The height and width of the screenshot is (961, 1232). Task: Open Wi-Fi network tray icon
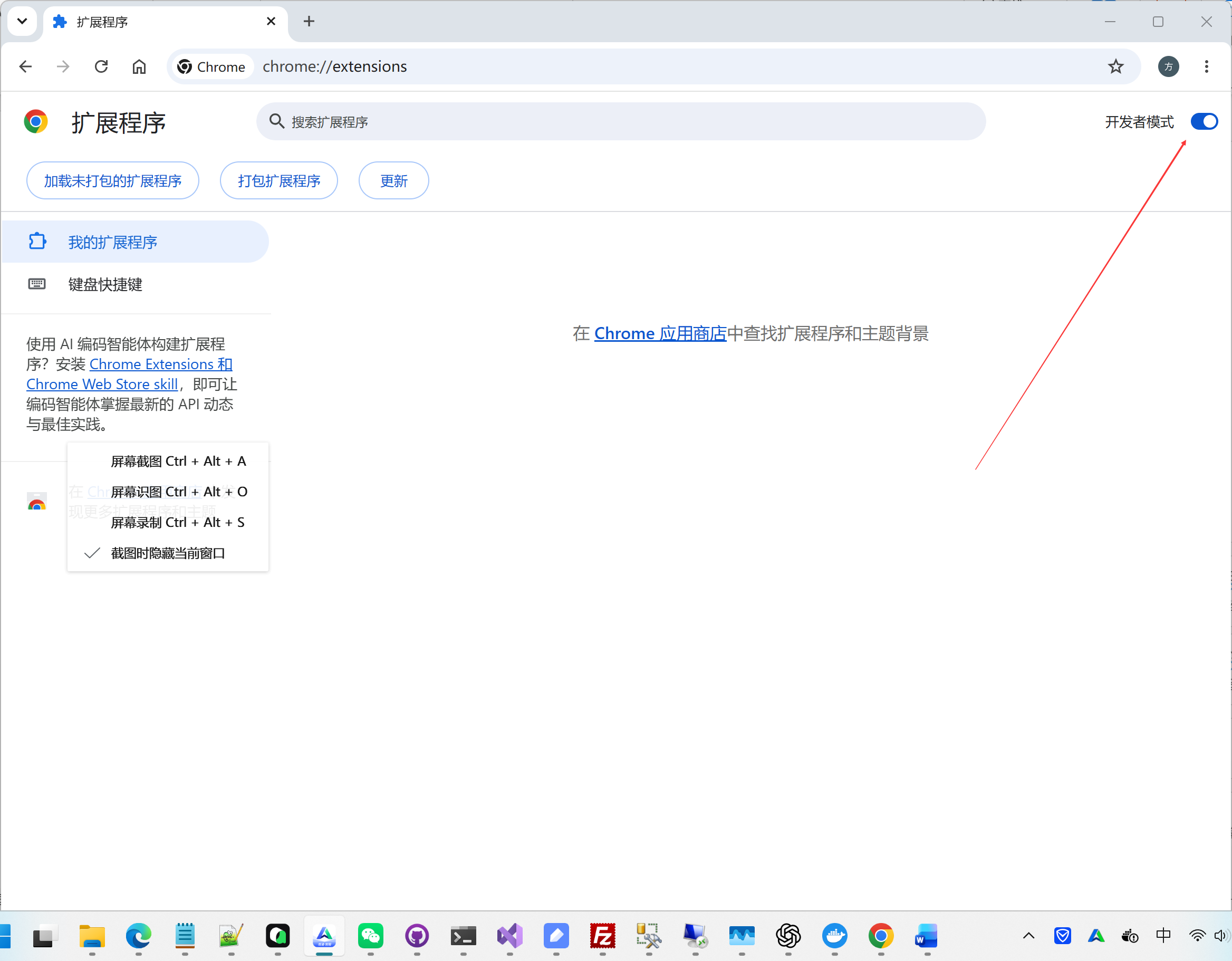point(1196,936)
